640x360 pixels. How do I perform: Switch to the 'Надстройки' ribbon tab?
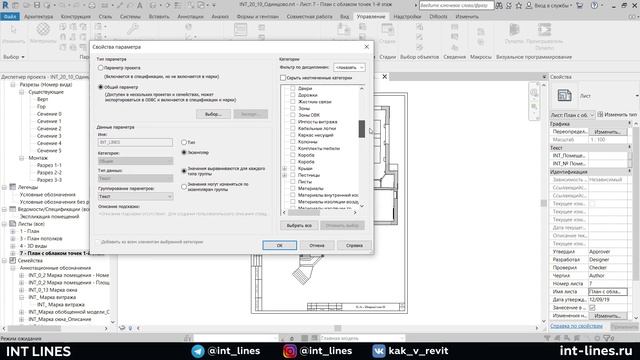tap(407, 17)
